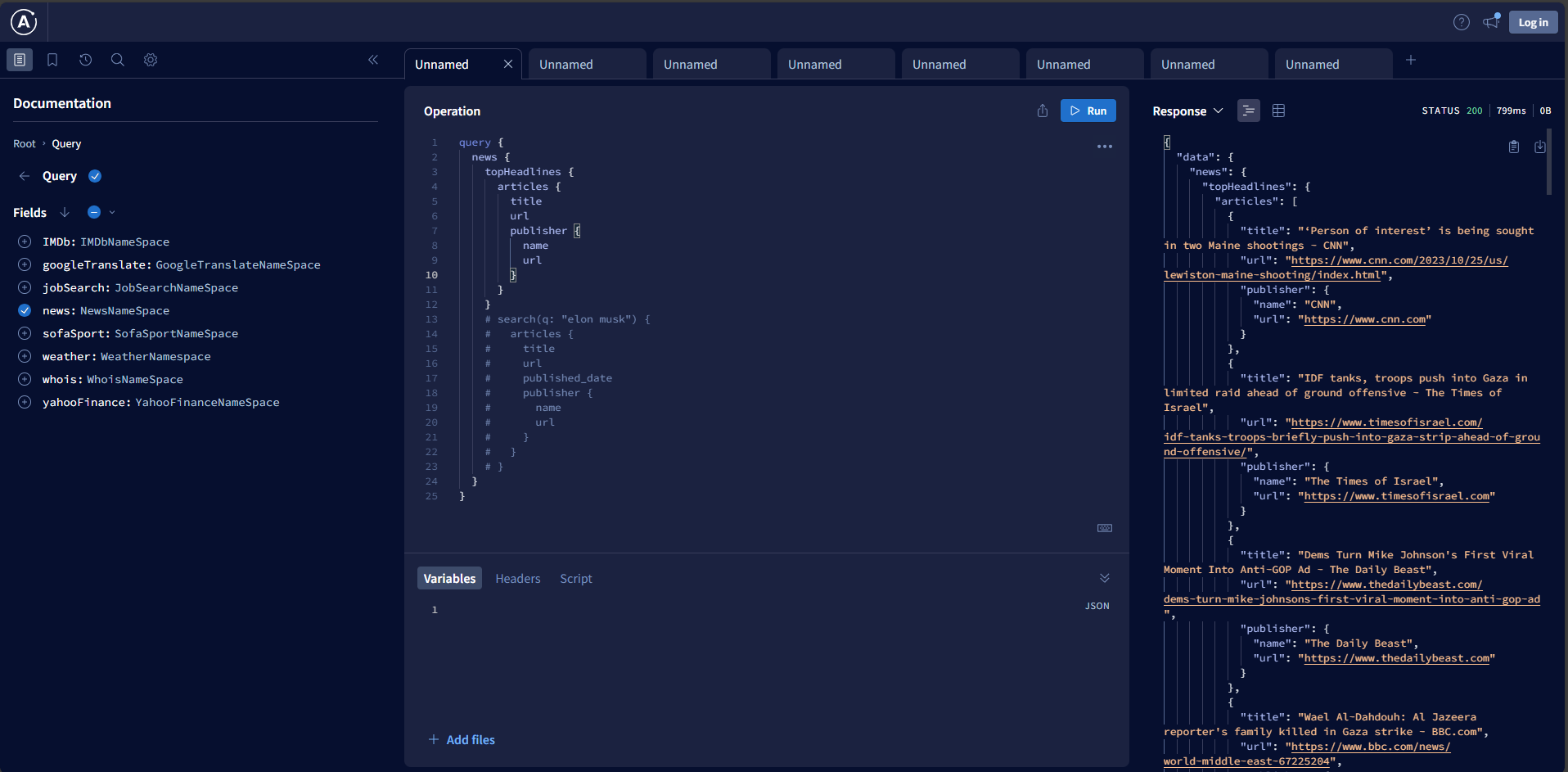Image resolution: width=1568 pixels, height=772 pixels.
Task: Open operation history icon
Action: (x=85, y=60)
